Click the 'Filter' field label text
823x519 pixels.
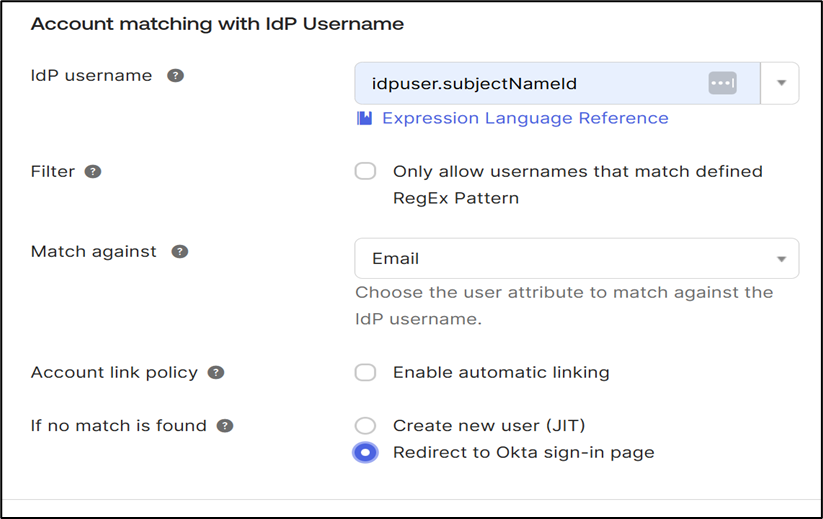click(53, 172)
